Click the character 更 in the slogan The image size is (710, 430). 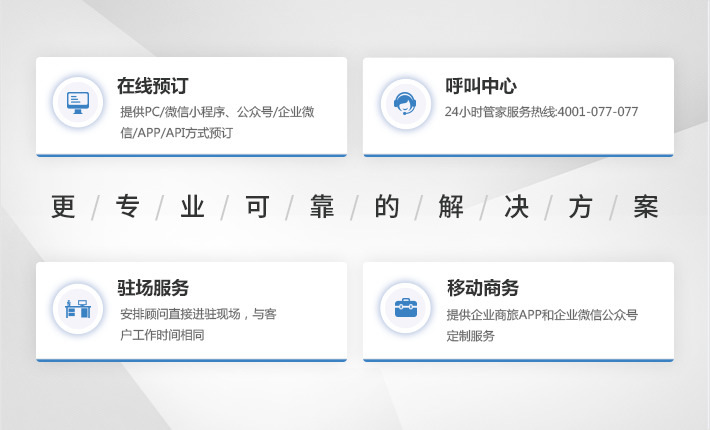point(63,206)
